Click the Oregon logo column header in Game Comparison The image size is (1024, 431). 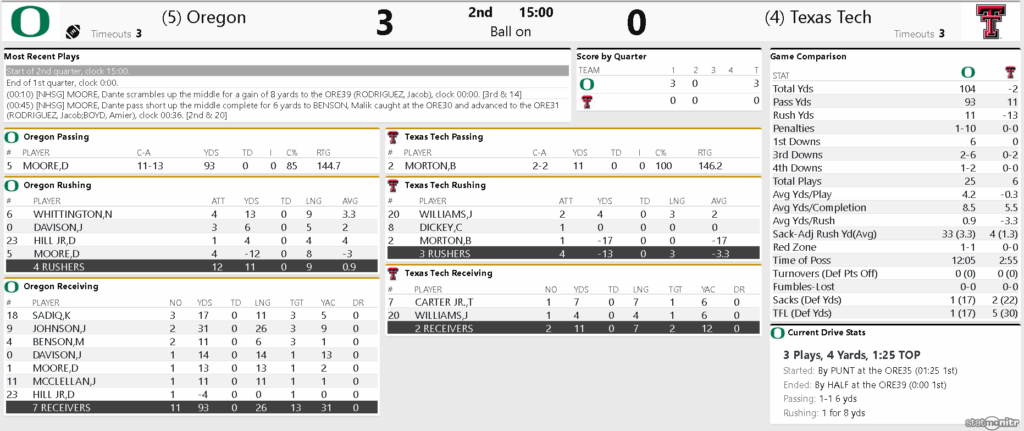pyautogui.click(x=967, y=73)
